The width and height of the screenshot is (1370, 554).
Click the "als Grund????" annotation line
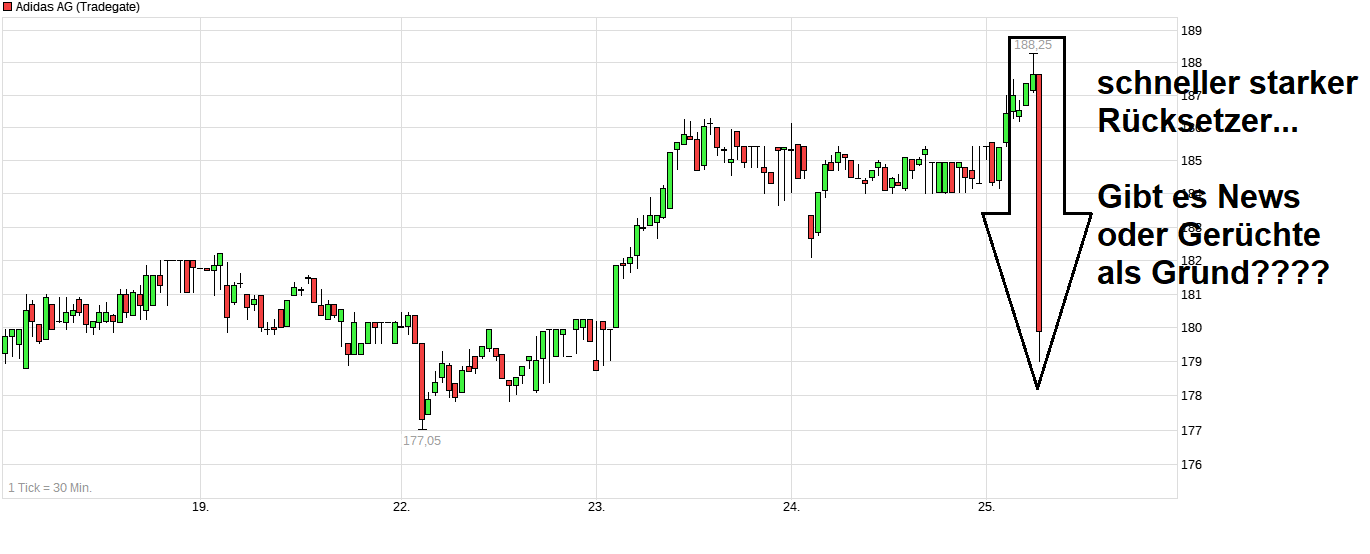click(1212, 272)
